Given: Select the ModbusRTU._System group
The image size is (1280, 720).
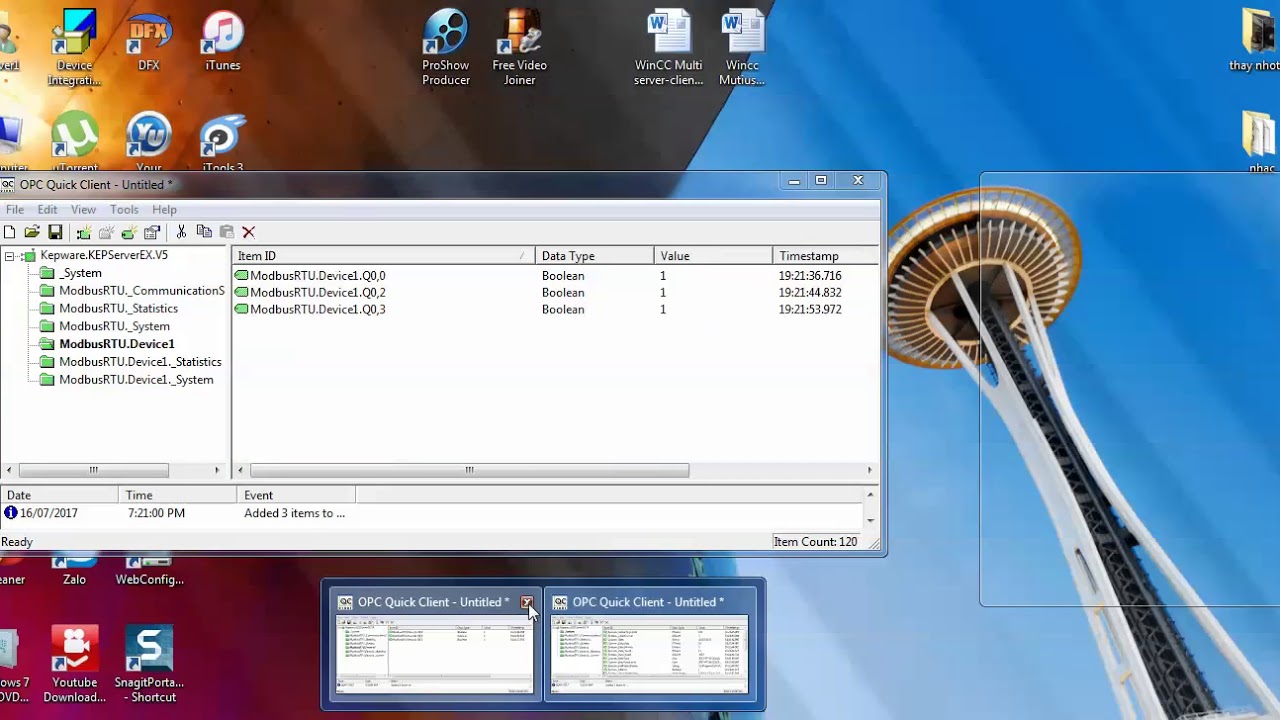Looking at the screenshot, I should (x=114, y=326).
